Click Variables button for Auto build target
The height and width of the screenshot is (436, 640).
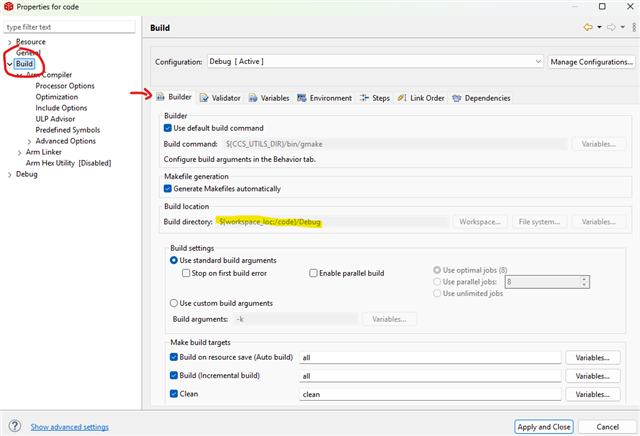tap(593, 358)
